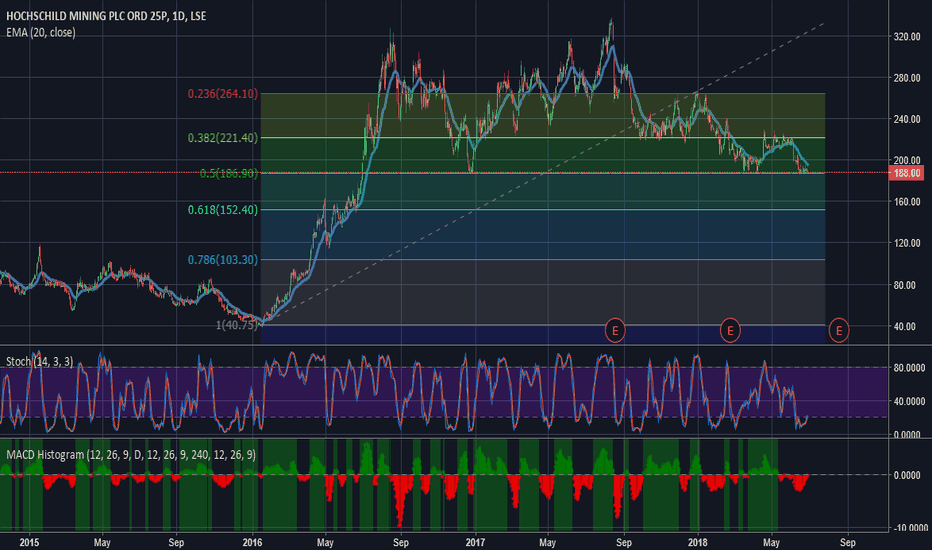Click the rightmost earnings E marker near Sep 2018
The height and width of the screenshot is (550, 932).
839,330
